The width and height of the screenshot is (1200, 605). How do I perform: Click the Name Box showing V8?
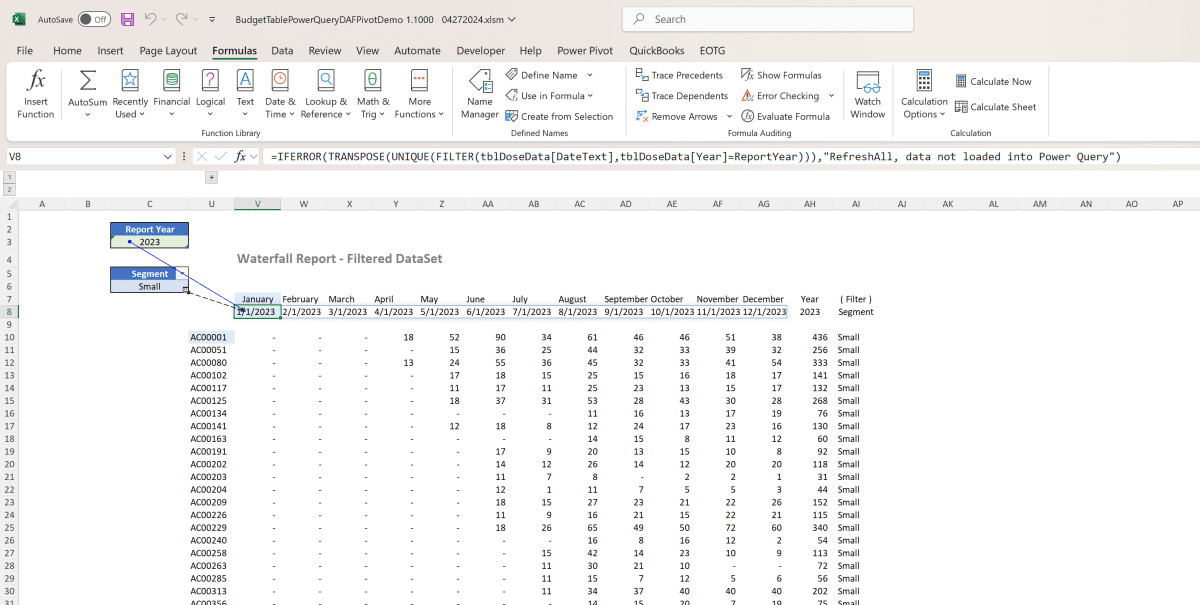click(x=88, y=156)
